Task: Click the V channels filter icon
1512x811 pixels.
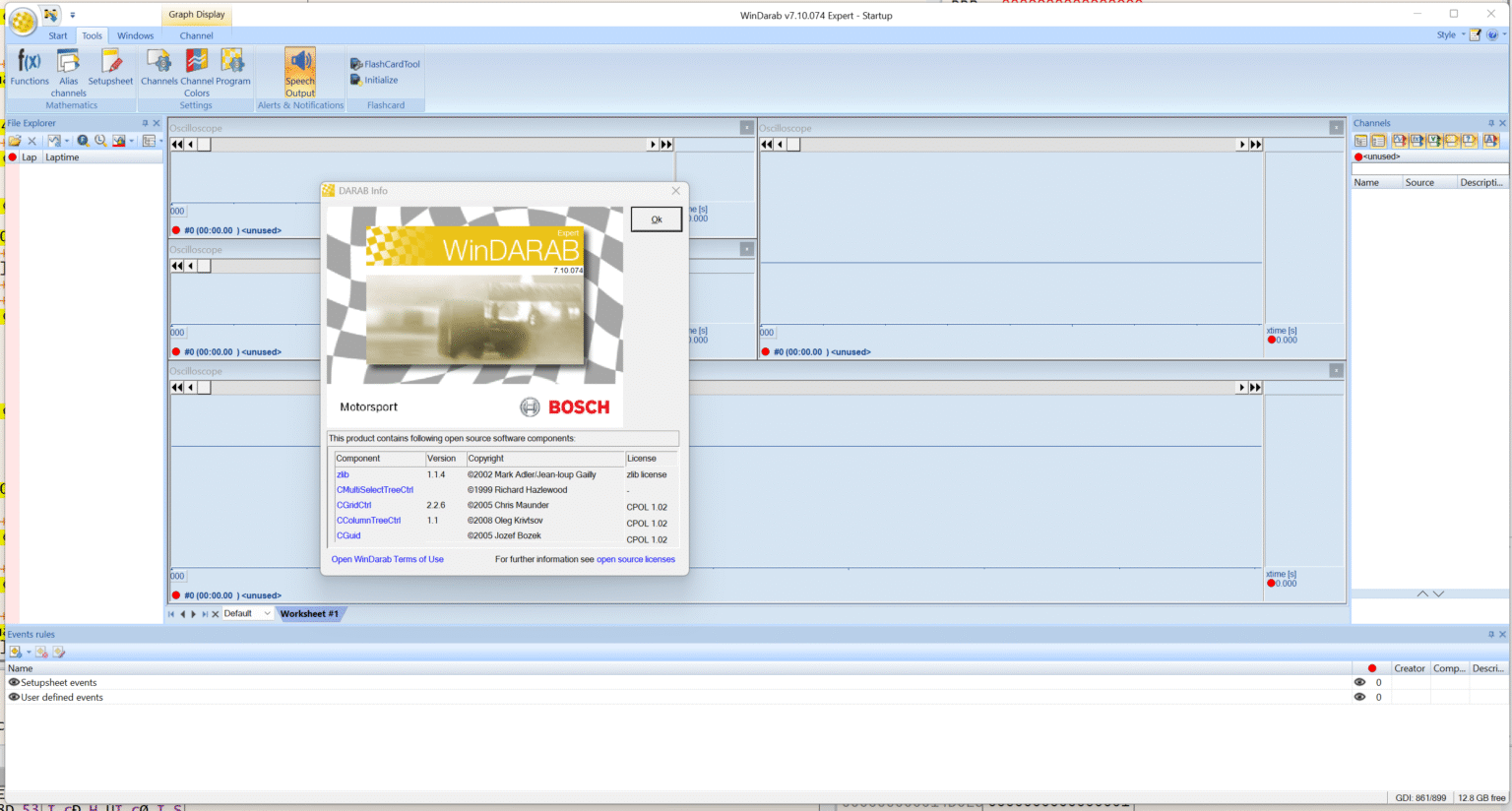Action: (x=1434, y=141)
